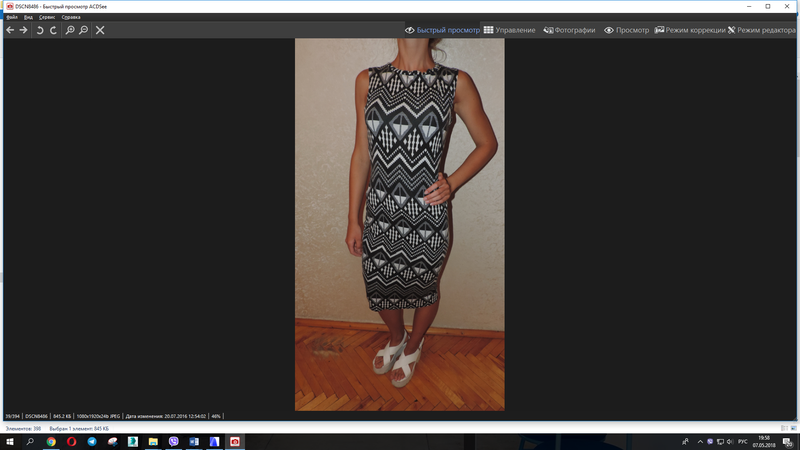Go to next image with right arrow
This screenshot has height=450, width=800.
pyautogui.click(x=23, y=30)
